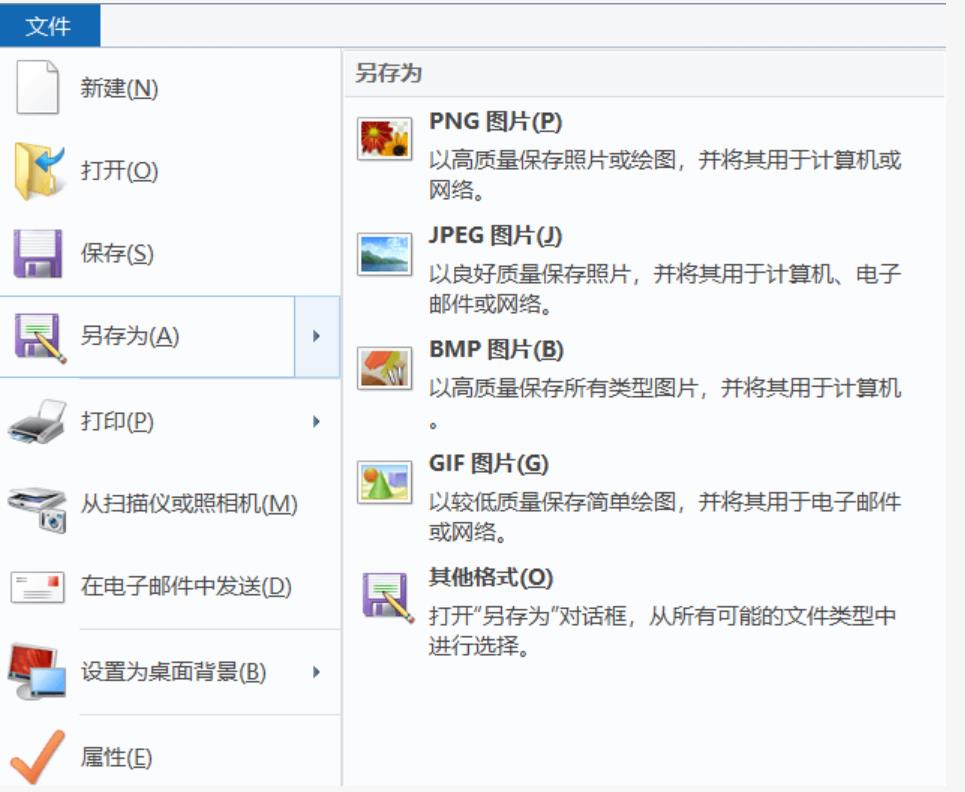965x792 pixels.
Task: Click the blank page icon for 新建
Action: point(38,88)
